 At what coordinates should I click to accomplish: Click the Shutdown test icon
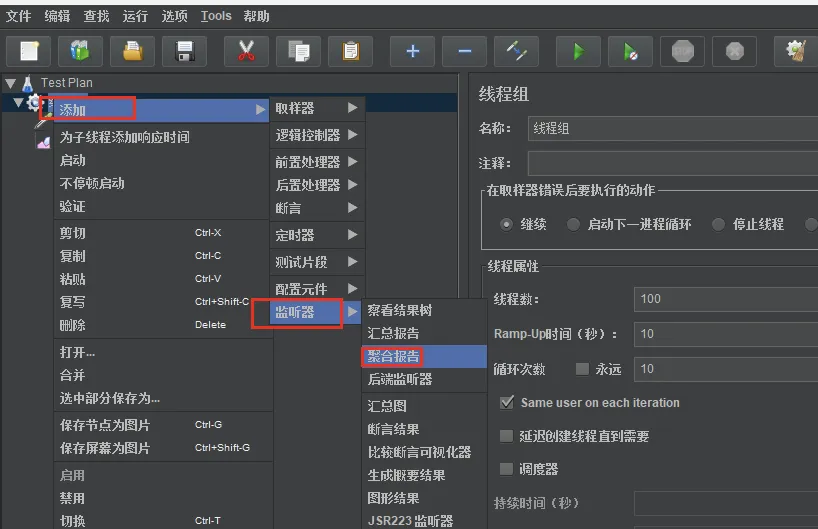[x=735, y=51]
